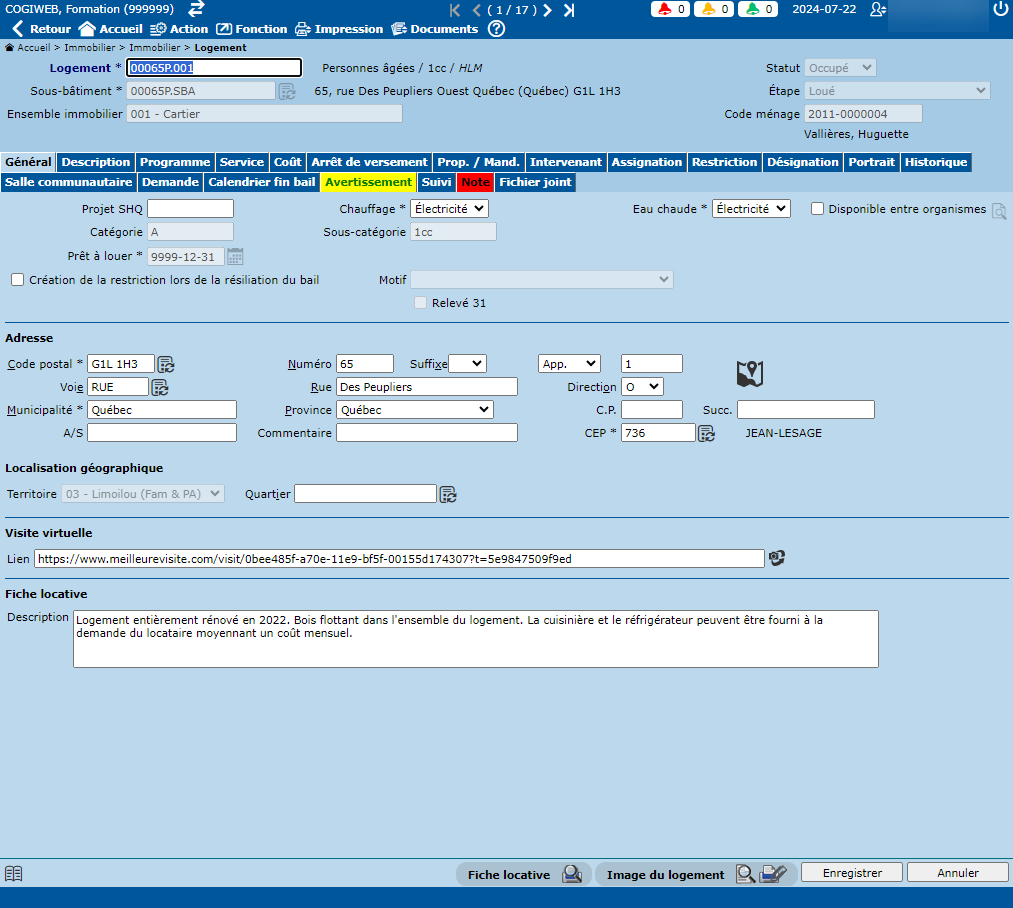Open the Avertissement tab
This screenshot has height=908, width=1013.
(368, 183)
